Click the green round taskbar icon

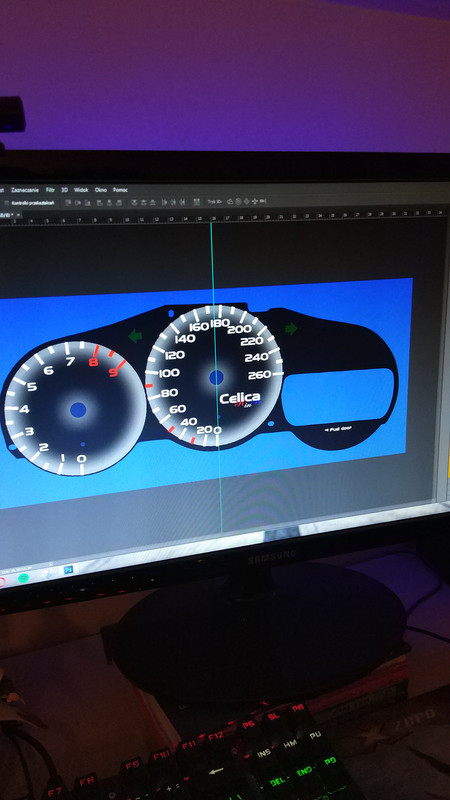tap(23, 578)
